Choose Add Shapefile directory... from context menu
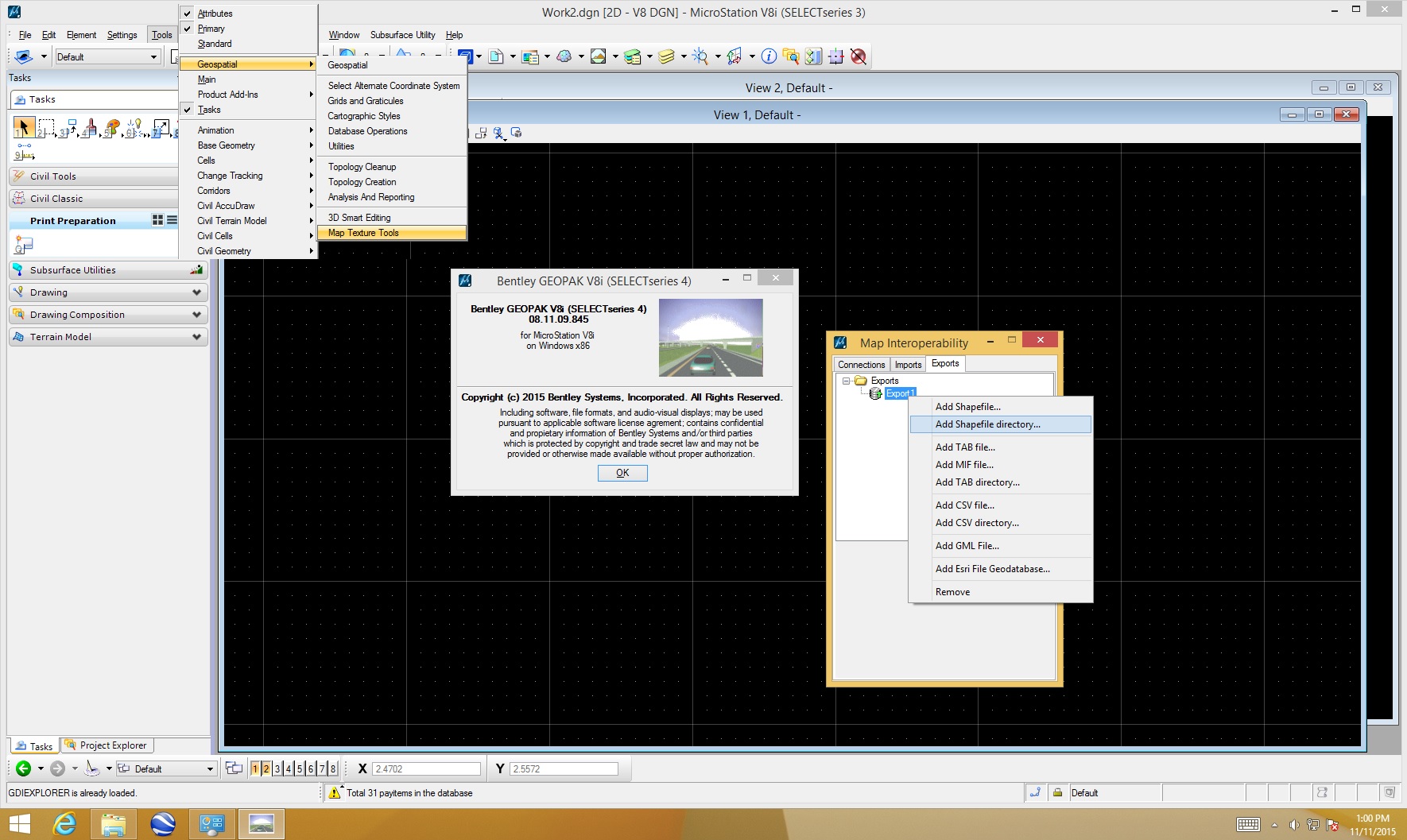The width and height of the screenshot is (1407, 840). tap(1001, 424)
